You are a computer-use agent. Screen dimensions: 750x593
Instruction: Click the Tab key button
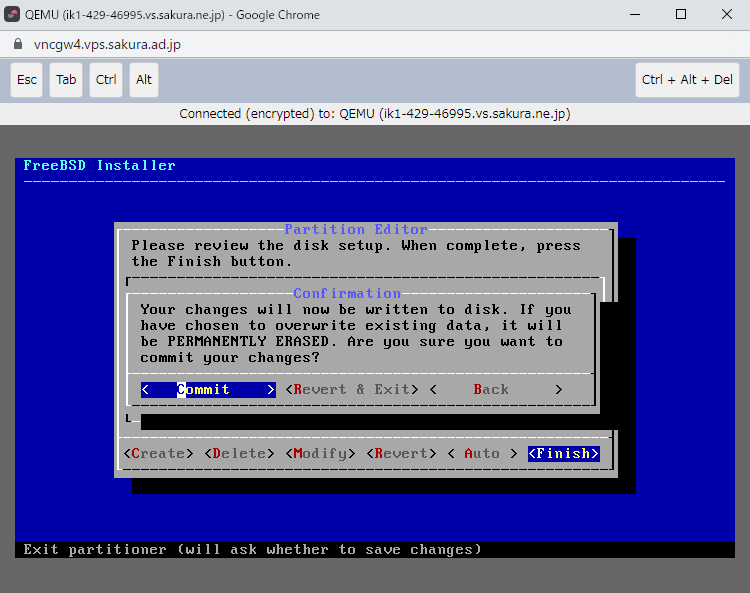pos(66,80)
